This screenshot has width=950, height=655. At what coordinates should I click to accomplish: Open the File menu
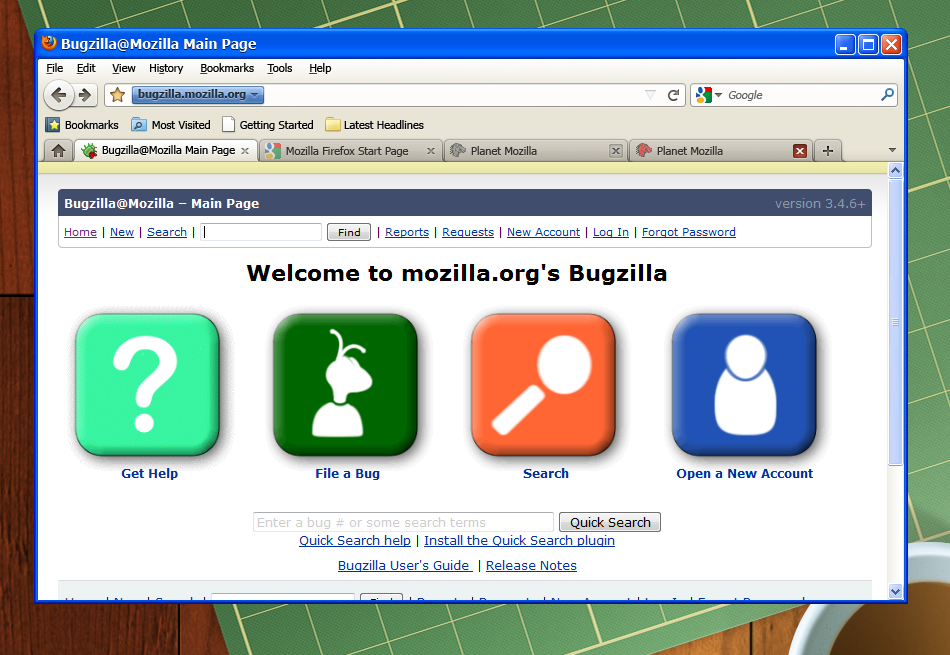(x=55, y=68)
